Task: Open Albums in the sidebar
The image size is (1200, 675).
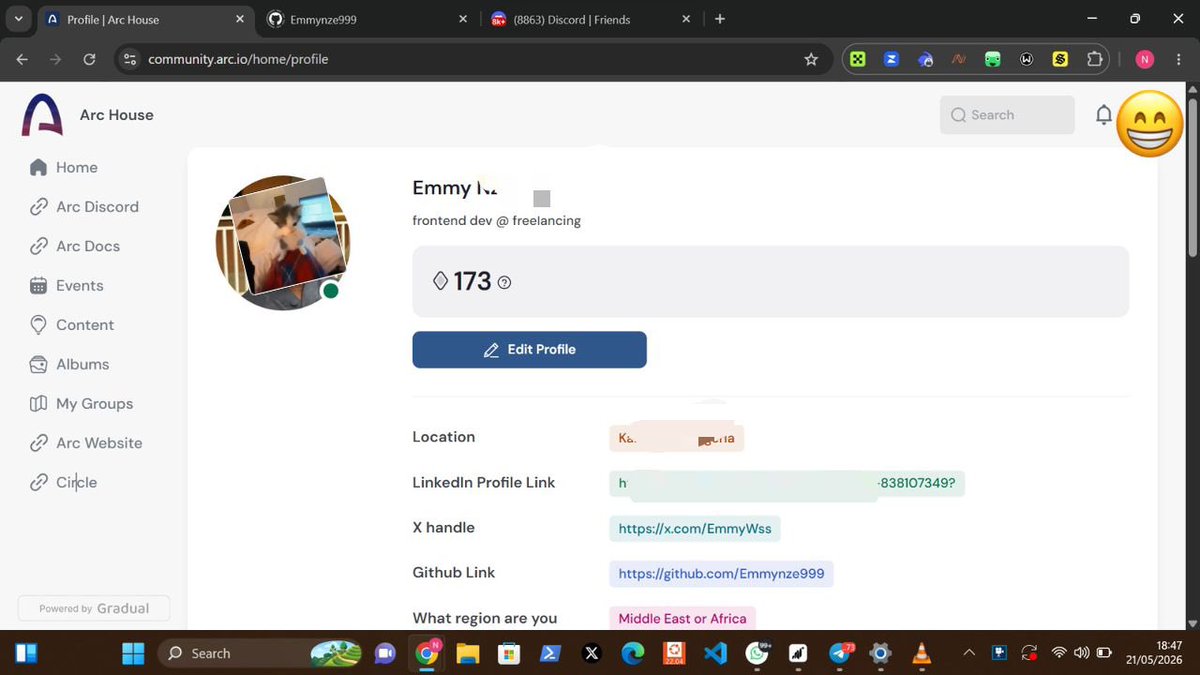Action: click(69, 364)
